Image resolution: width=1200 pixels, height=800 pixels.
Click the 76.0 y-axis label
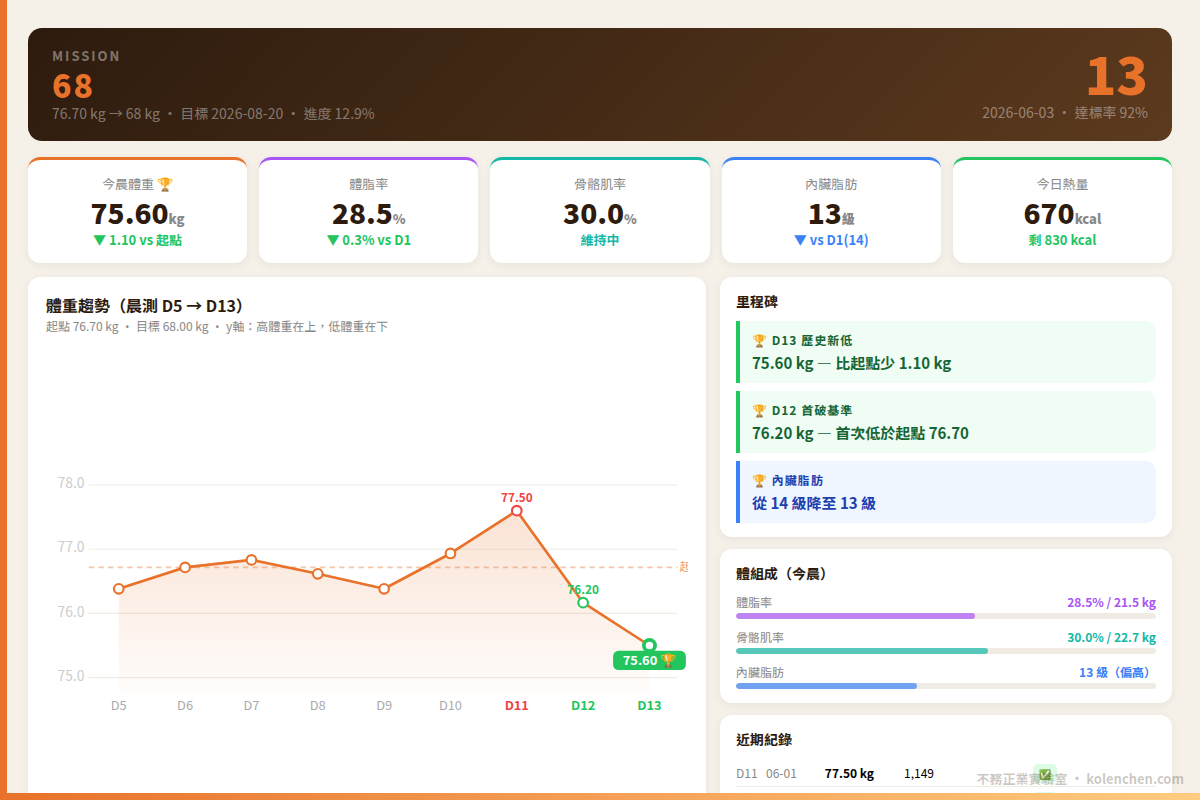click(70, 612)
